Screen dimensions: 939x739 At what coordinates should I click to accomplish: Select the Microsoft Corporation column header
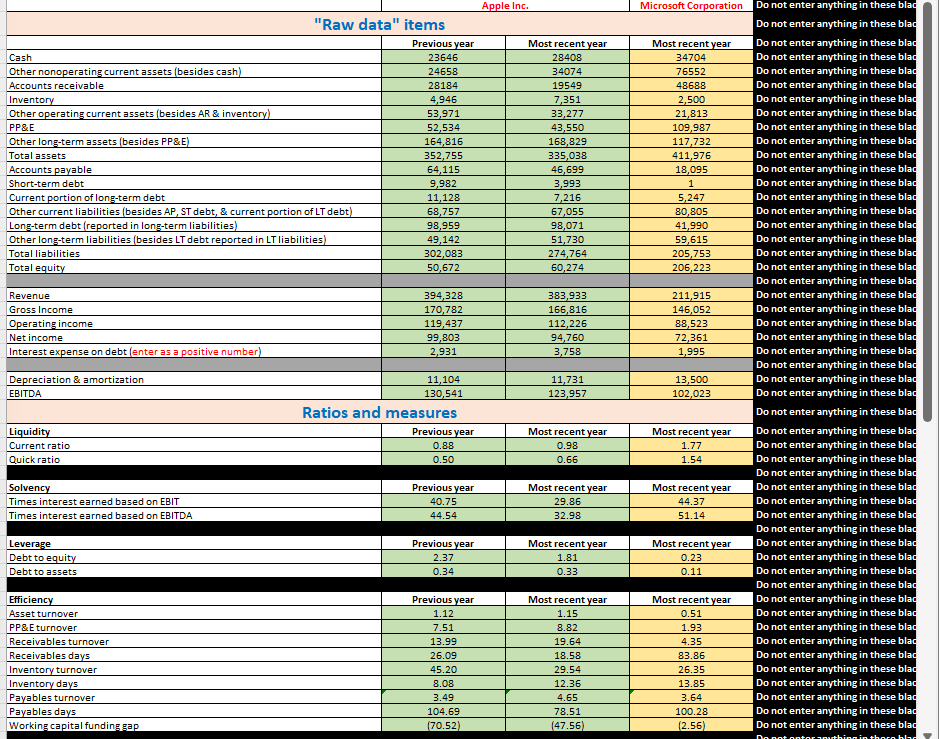pos(690,4)
